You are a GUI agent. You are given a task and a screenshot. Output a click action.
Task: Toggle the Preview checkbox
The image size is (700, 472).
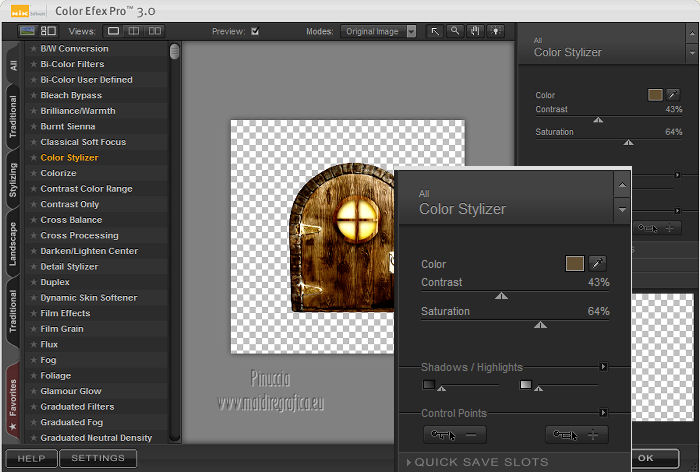tap(255, 31)
